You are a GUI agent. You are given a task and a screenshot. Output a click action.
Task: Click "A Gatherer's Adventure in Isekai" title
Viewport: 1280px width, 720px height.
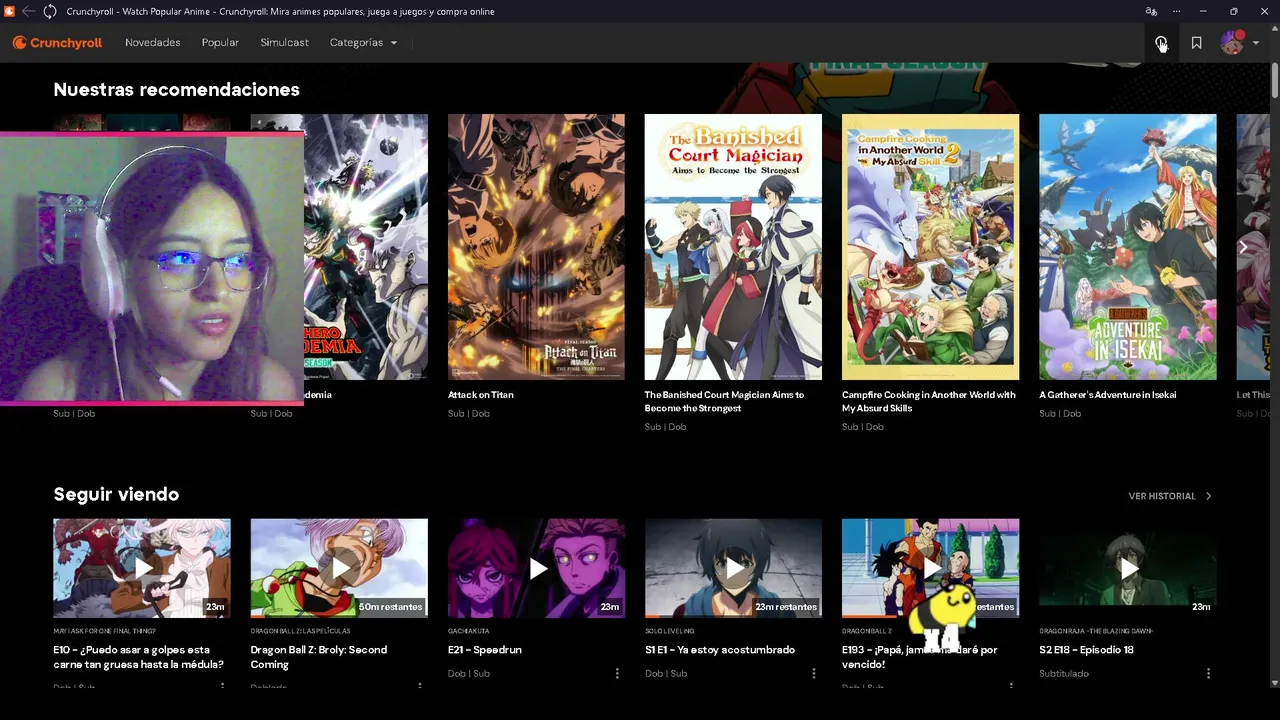tap(1108, 395)
